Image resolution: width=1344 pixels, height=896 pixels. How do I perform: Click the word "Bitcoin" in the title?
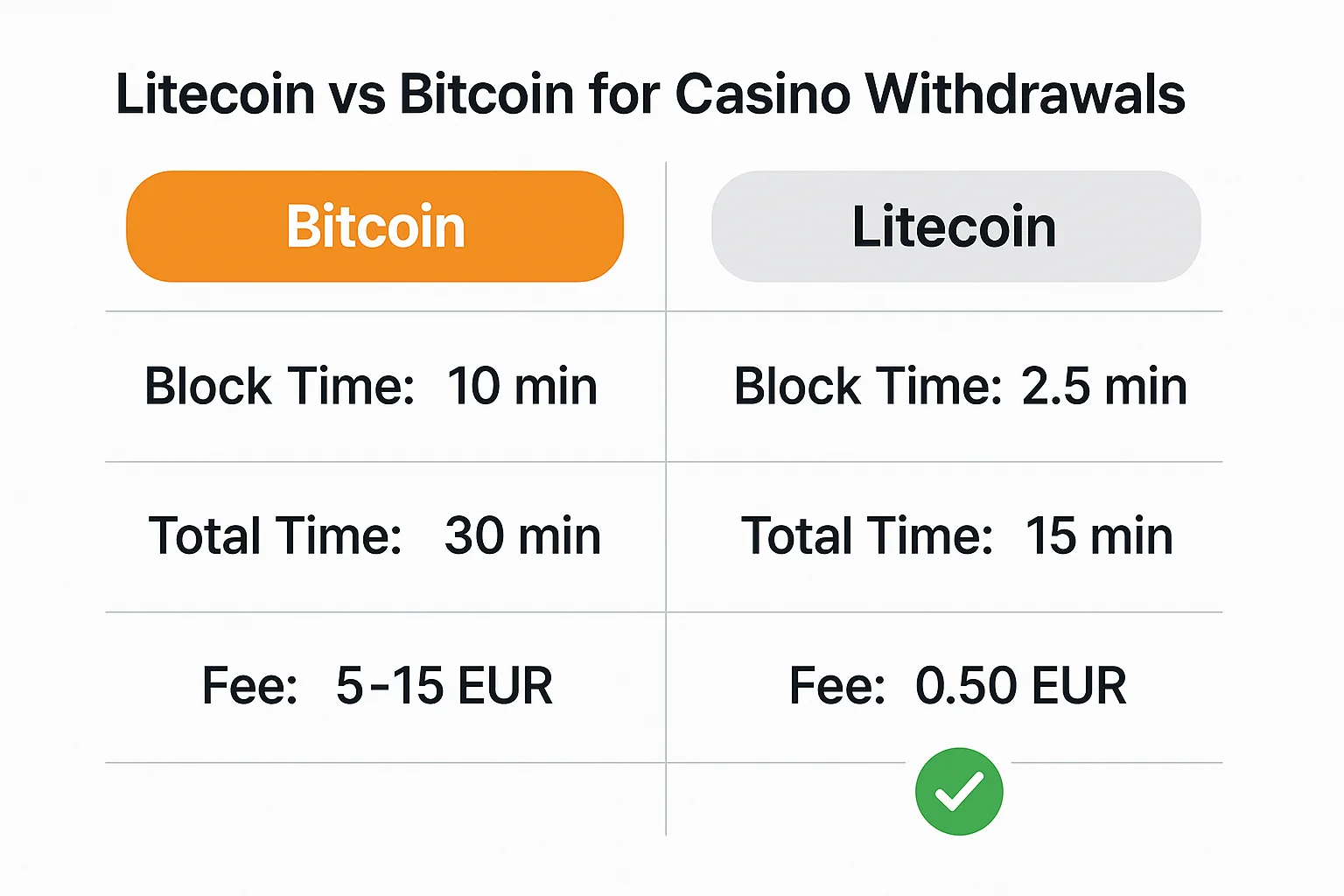(486, 94)
